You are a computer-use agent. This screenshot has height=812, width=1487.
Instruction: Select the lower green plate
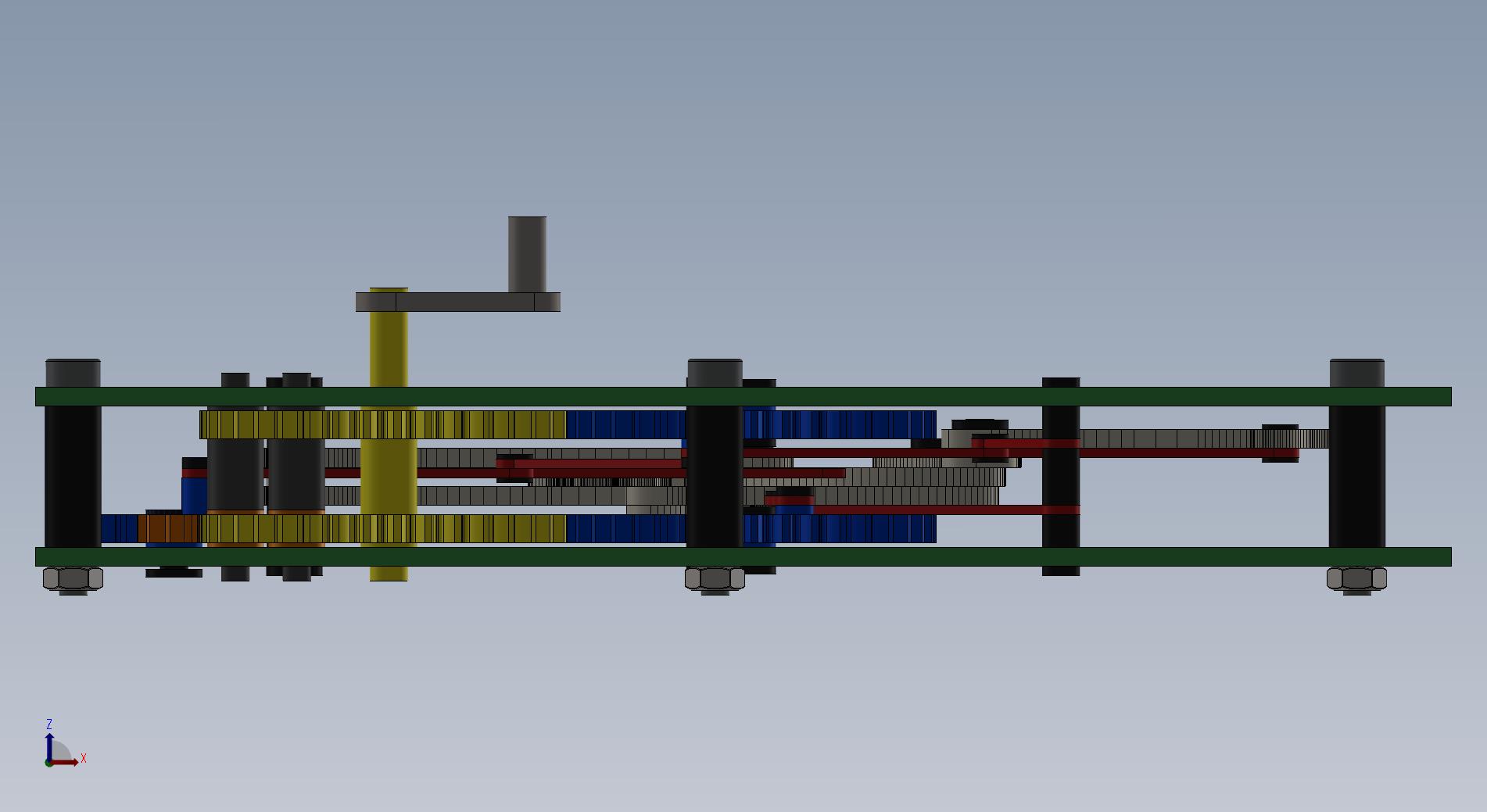(743, 556)
